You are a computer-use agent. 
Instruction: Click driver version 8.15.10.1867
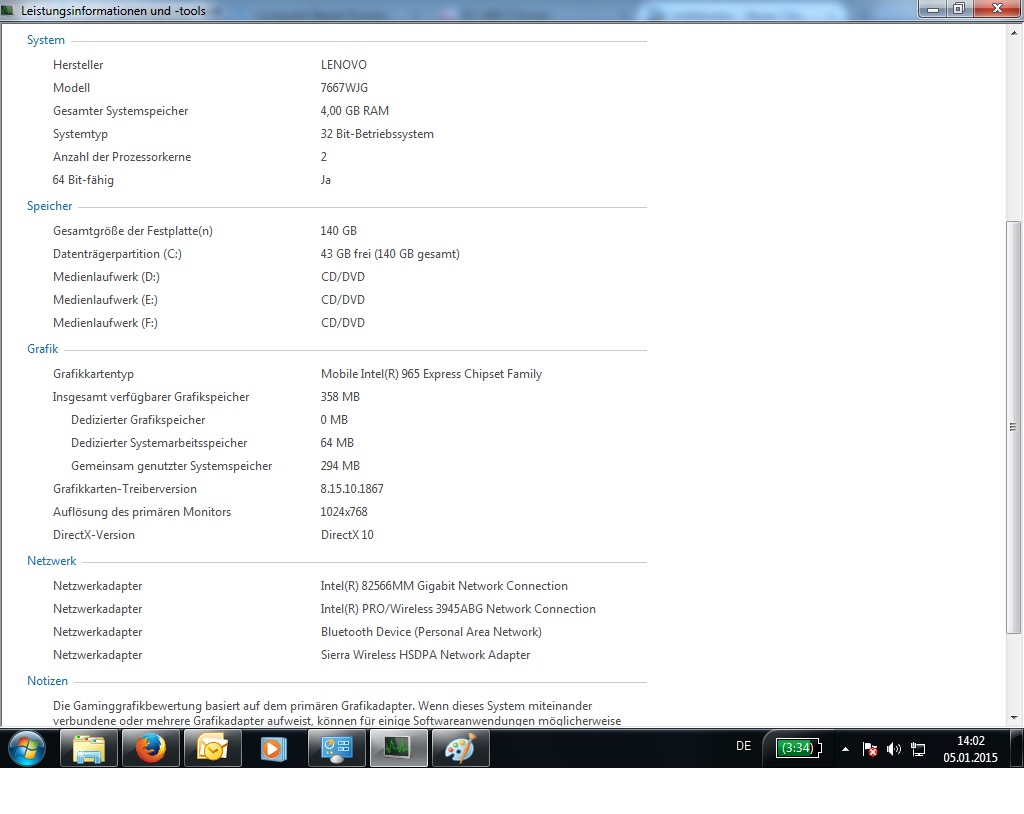(x=352, y=489)
